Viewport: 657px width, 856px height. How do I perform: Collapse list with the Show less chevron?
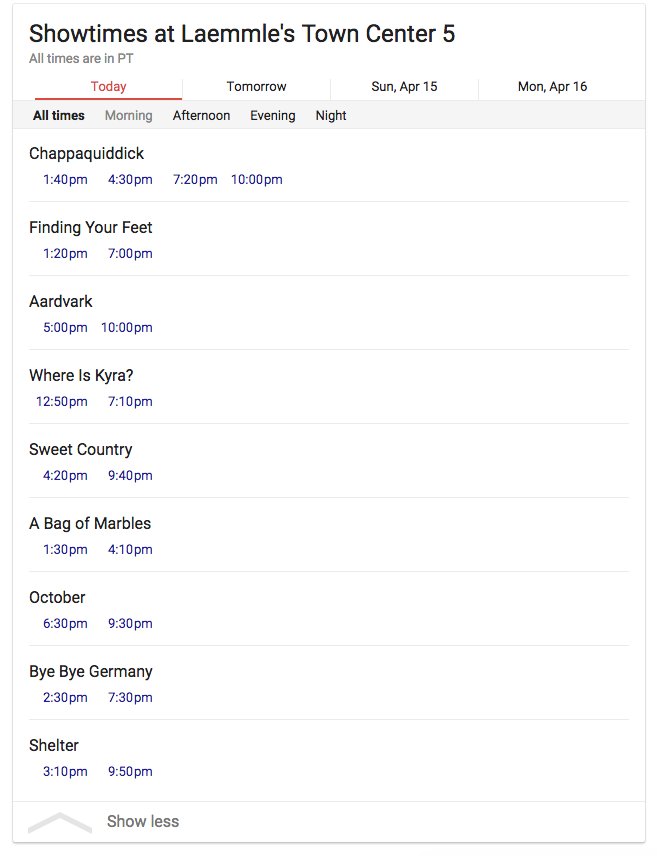pos(60,823)
